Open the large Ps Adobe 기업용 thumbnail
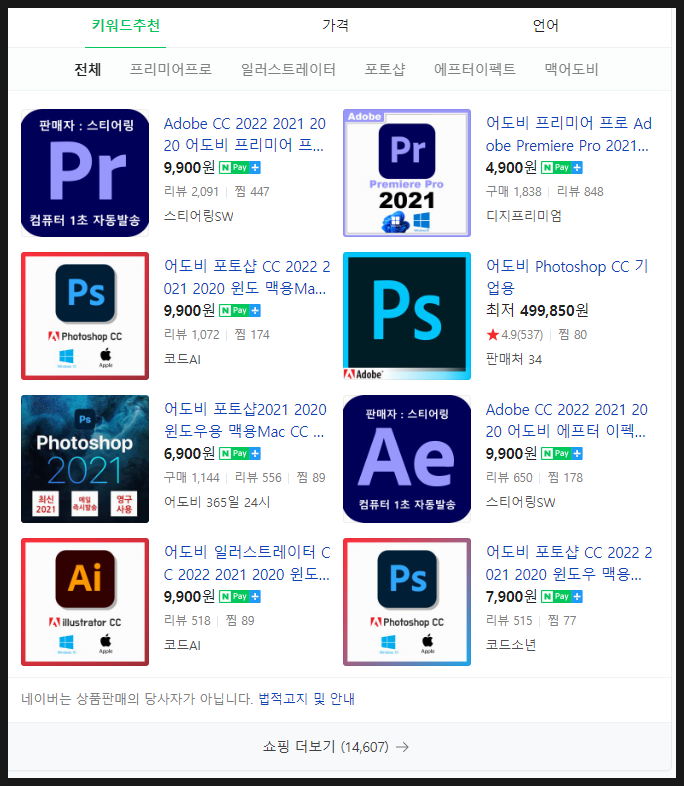Image resolution: width=684 pixels, height=786 pixels. 407,316
